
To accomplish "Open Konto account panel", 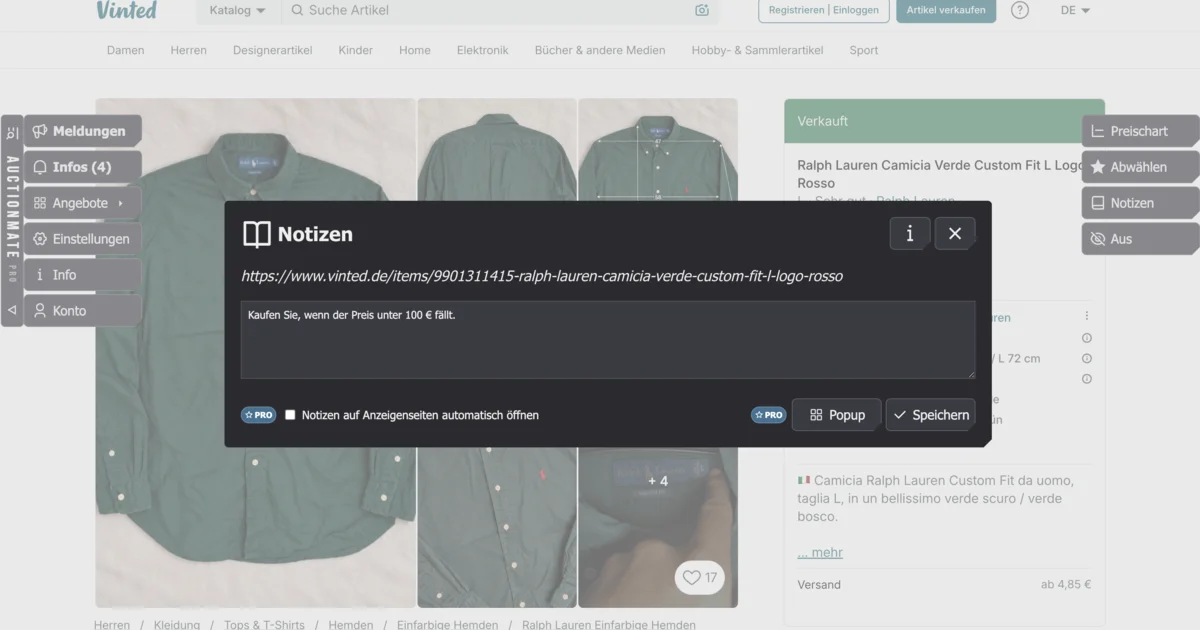I will [82, 311].
